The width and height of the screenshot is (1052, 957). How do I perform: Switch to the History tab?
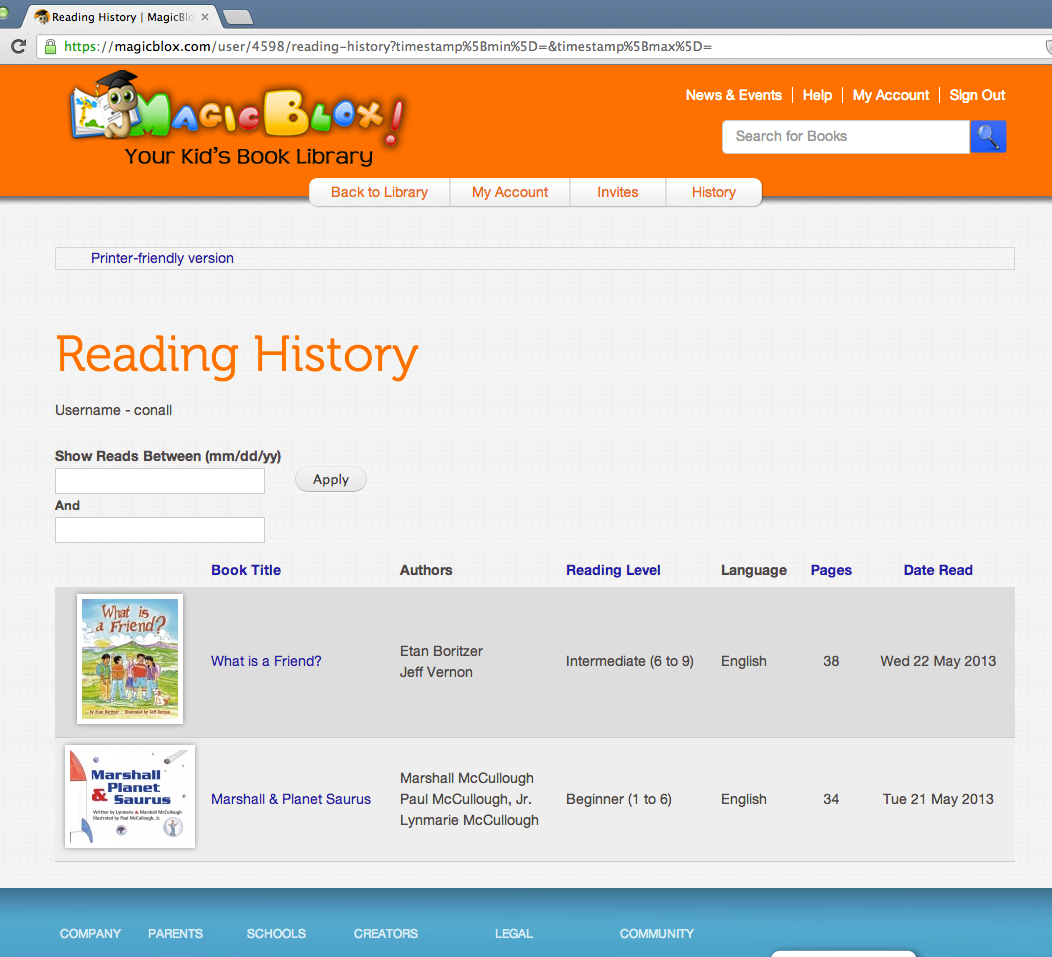click(x=713, y=192)
